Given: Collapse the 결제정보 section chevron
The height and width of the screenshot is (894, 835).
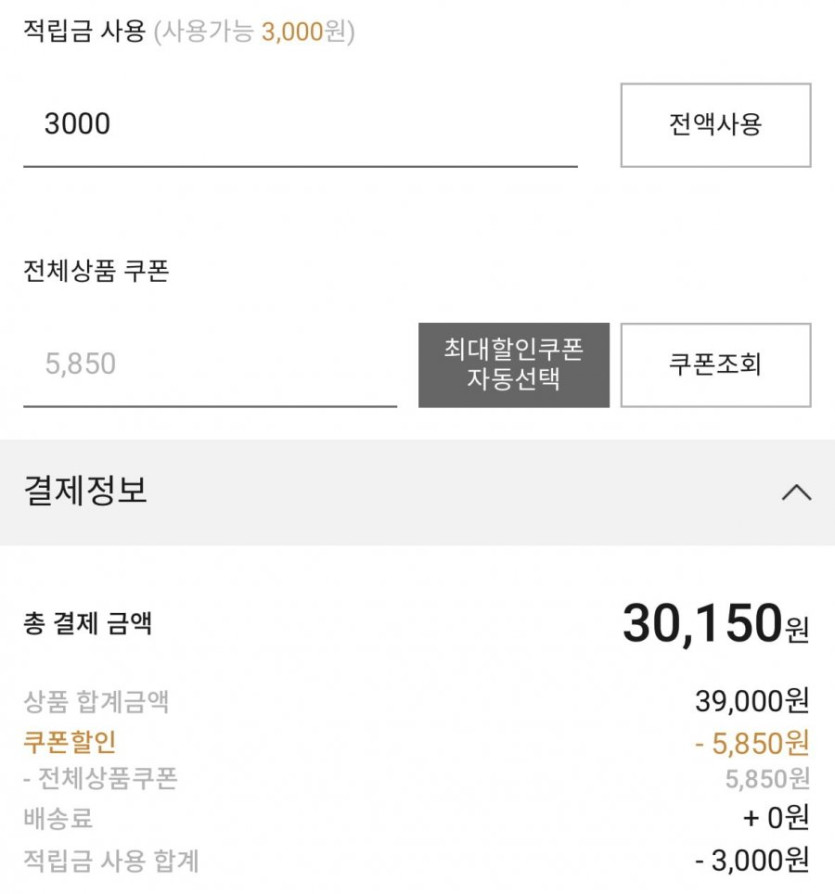Looking at the screenshot, I should [x=796, y=492].
